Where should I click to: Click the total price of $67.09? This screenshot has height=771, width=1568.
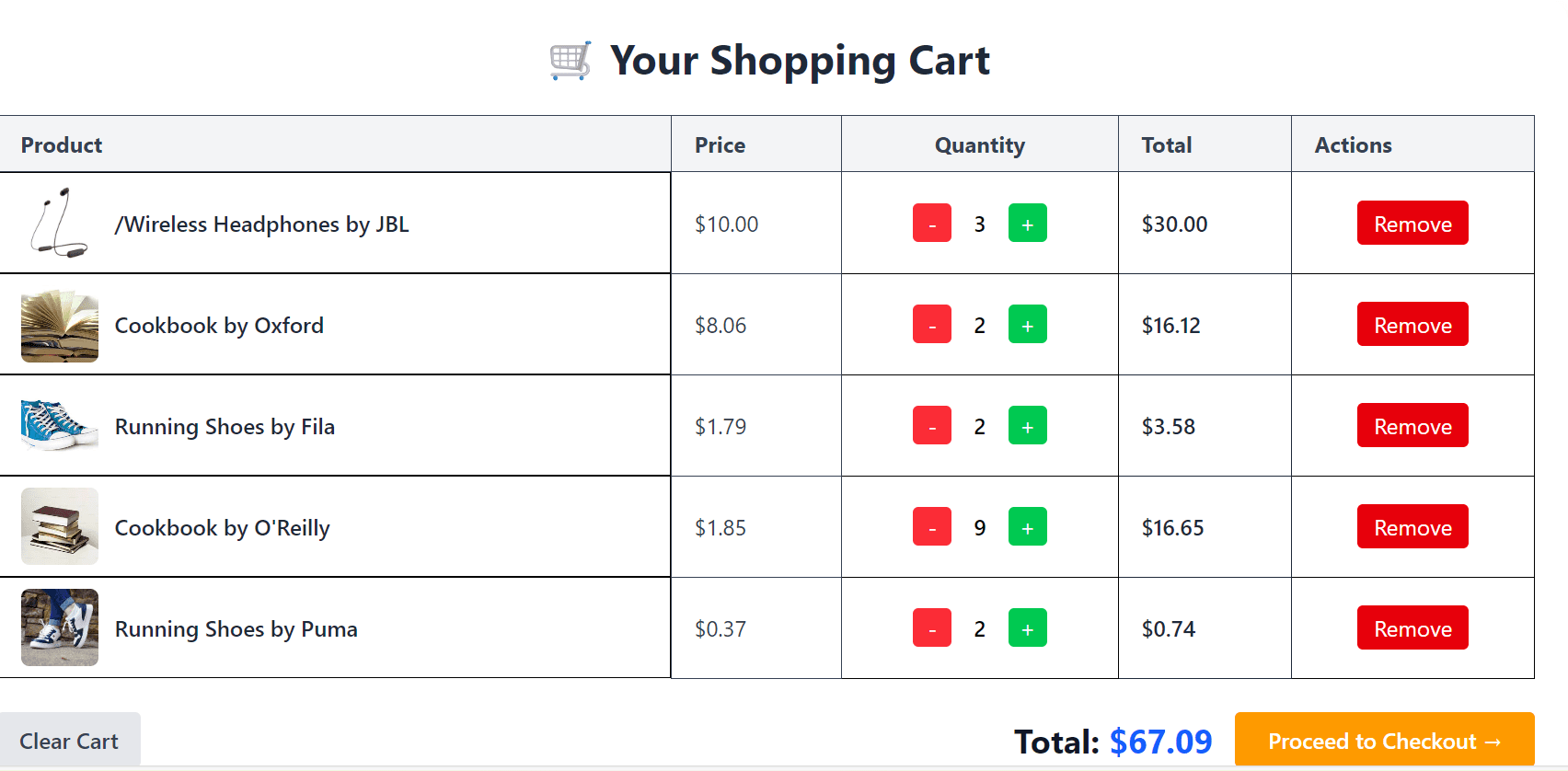[1161, 741]
